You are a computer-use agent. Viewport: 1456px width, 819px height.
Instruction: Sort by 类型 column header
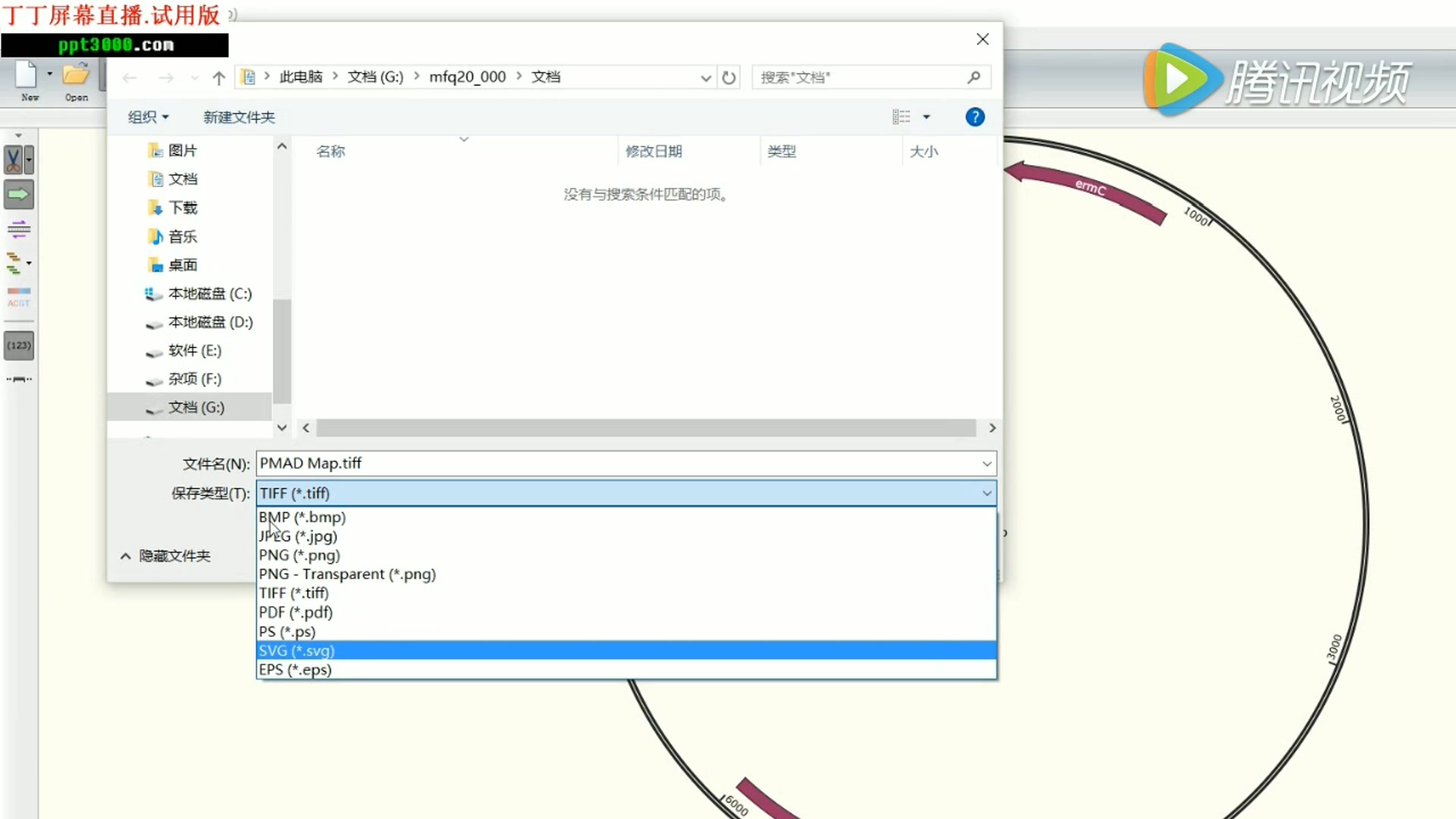[x=782, y=151]
